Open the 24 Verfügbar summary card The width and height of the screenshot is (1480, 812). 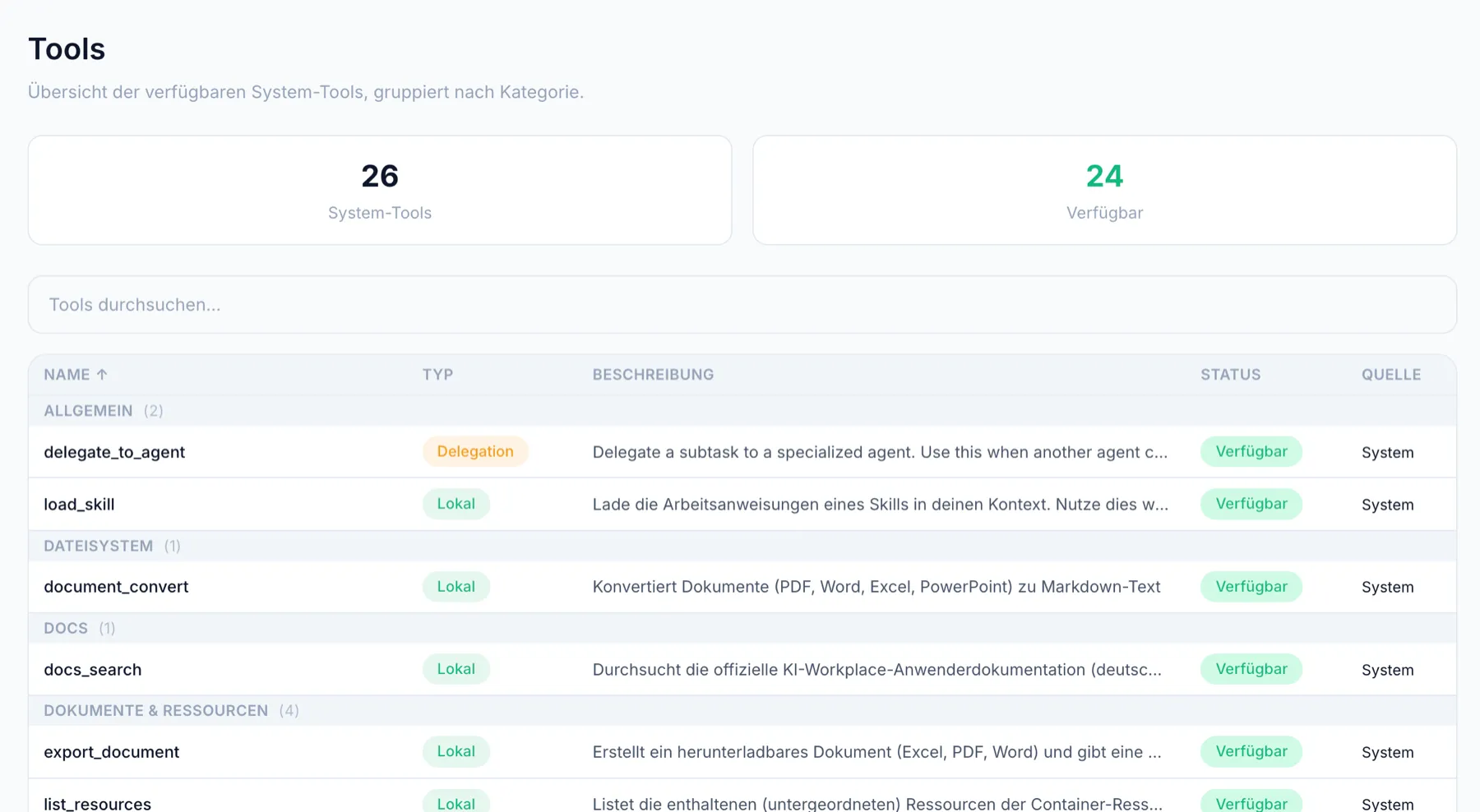click(x=1104, y=190)
